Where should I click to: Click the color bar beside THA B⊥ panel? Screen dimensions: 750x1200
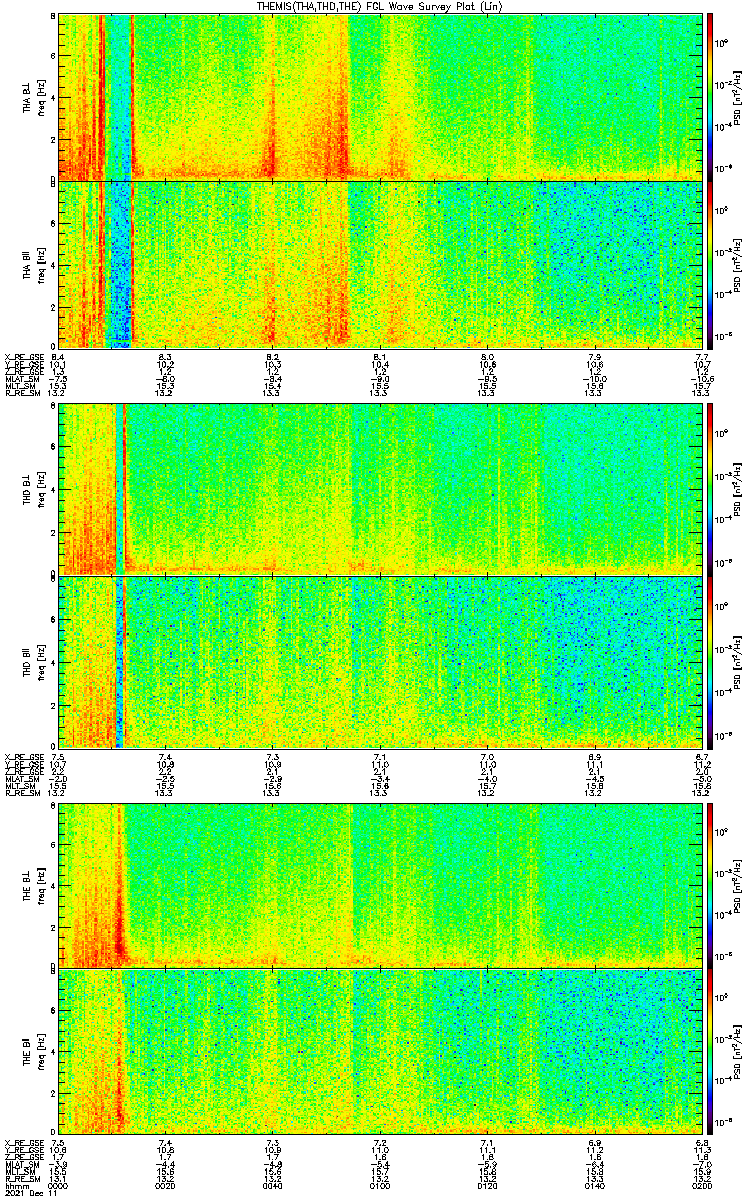710,96
